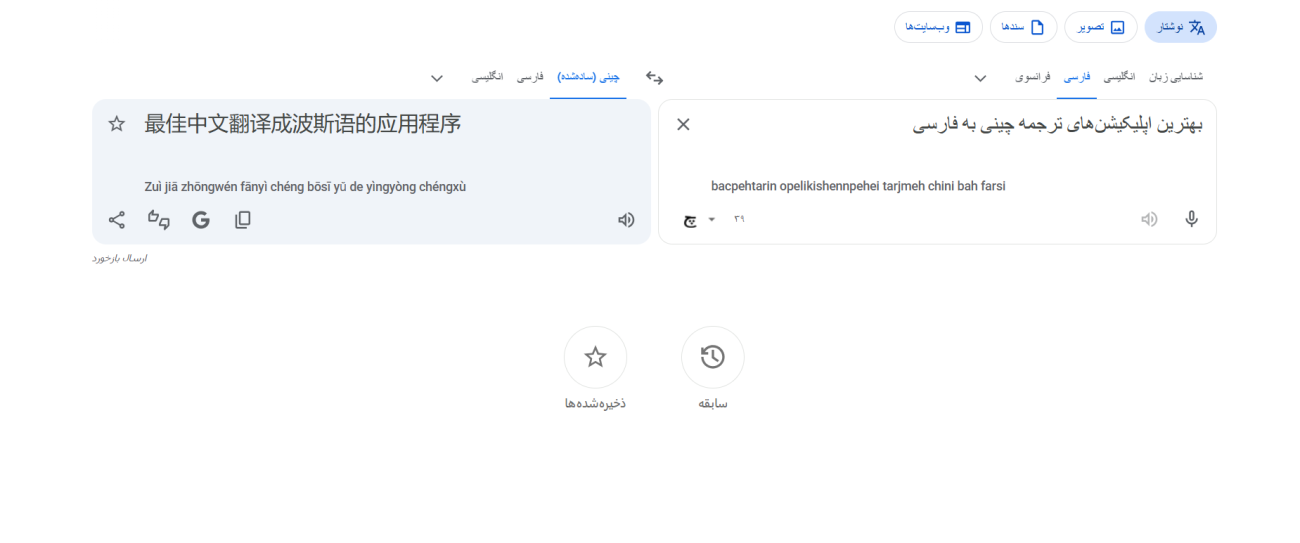
Task: Start voice input with the microphone
Action: [1191, 219]
